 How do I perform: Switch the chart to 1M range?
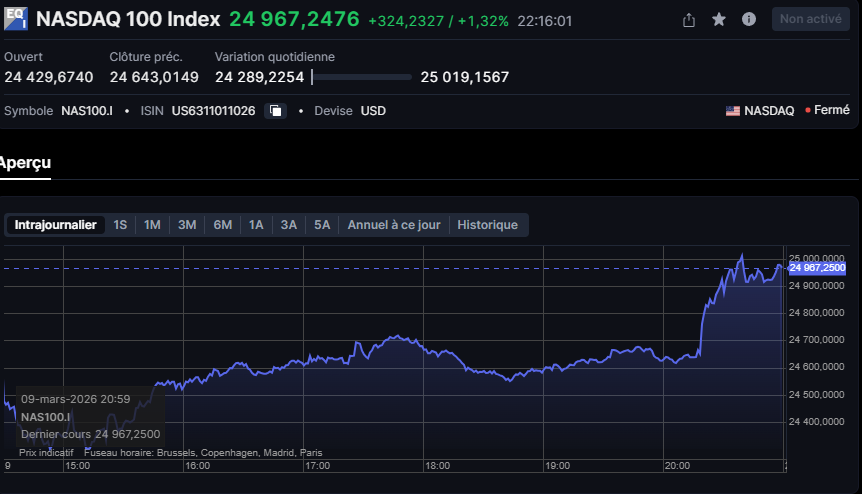[152, 225]
